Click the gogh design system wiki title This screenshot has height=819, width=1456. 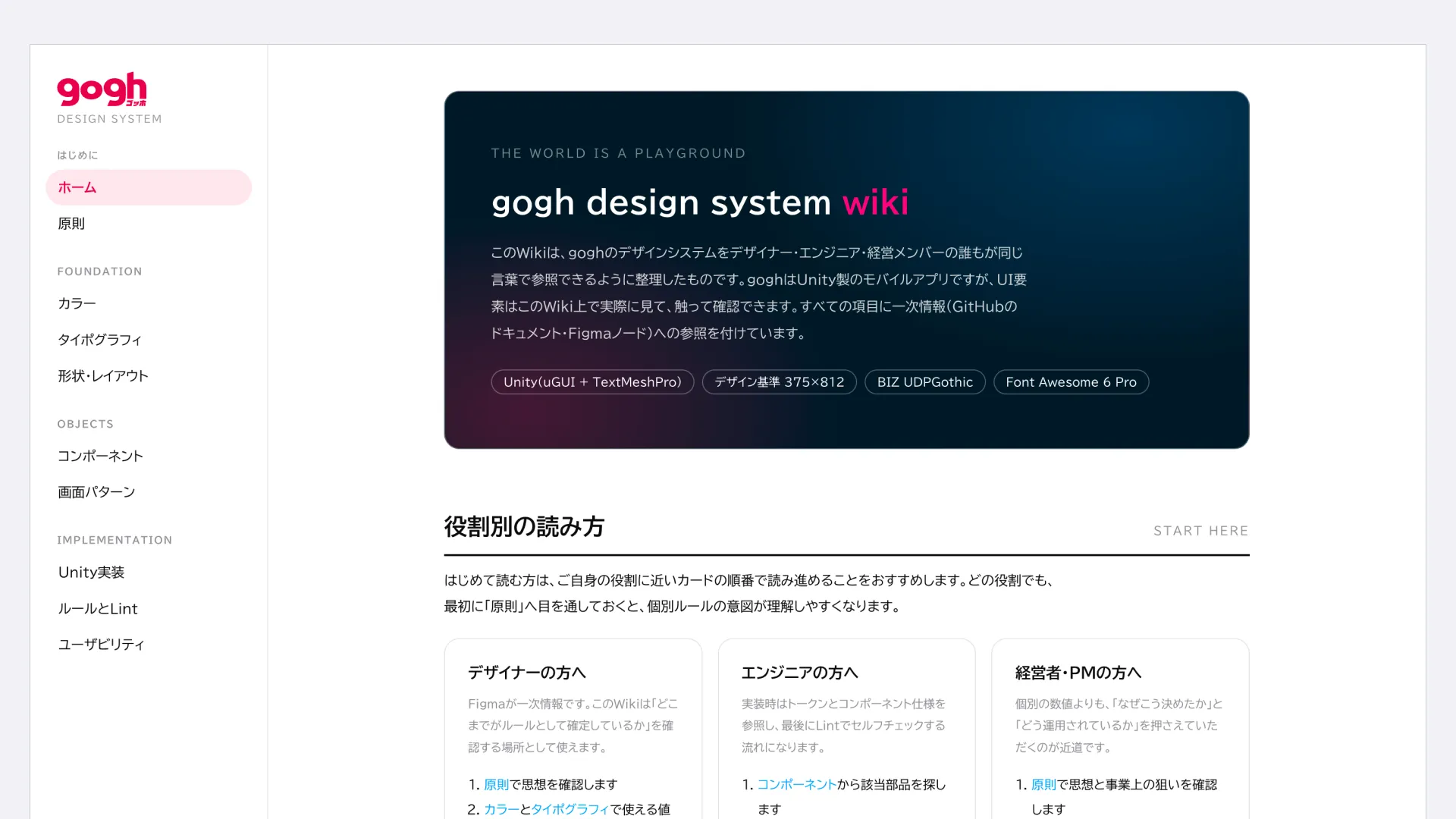coord(700,202)
